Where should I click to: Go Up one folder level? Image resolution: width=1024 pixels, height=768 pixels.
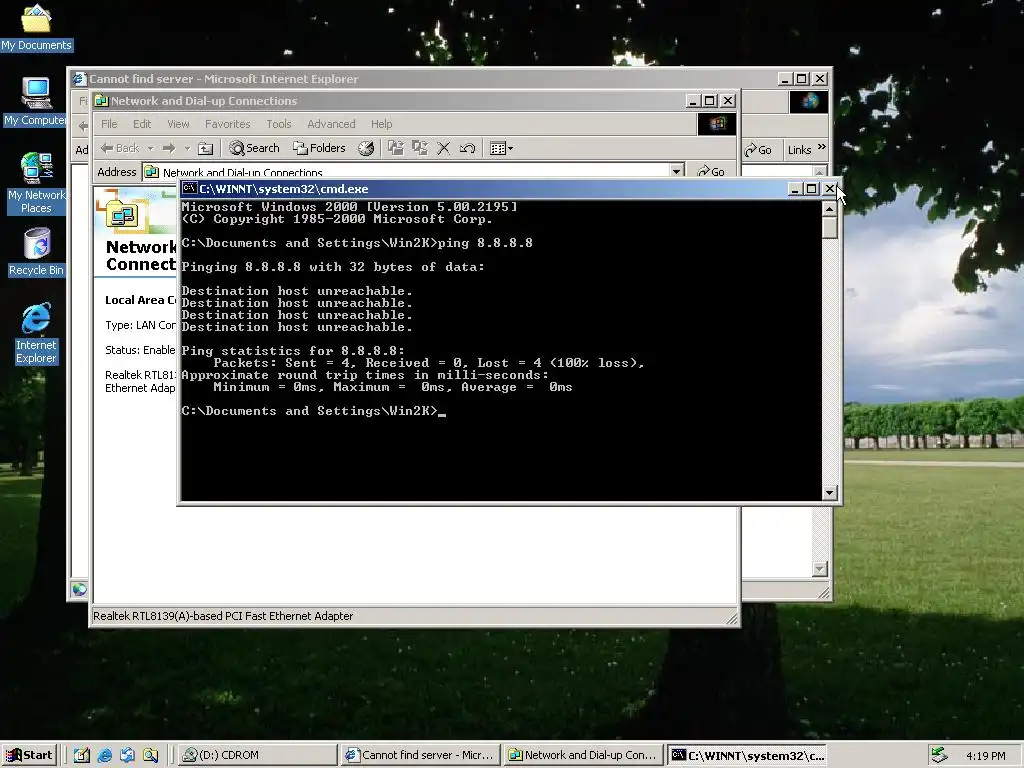(x=206, y=149)
